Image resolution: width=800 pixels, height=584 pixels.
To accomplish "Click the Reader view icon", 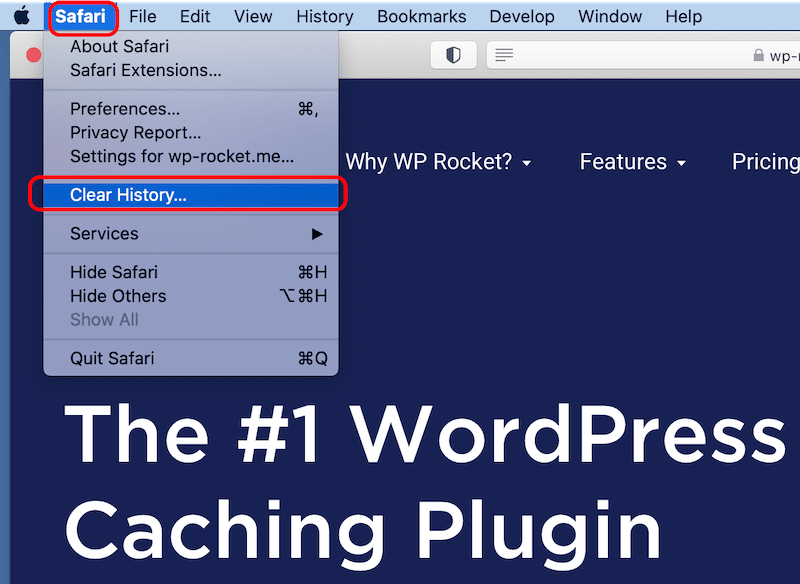I will tap(504, 55).
